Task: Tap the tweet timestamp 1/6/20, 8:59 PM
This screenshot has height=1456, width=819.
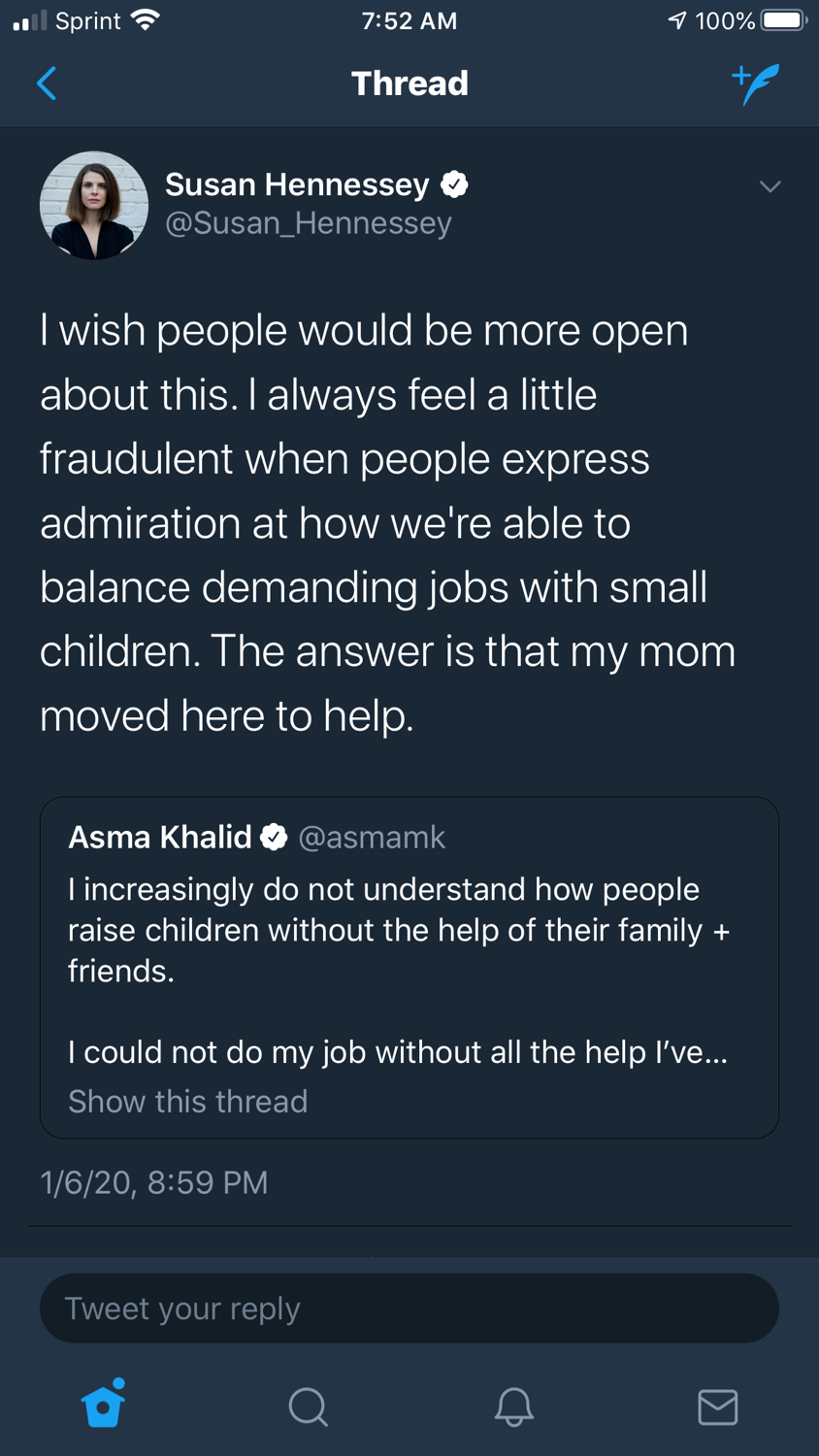Action: [x=154, y=1182]
